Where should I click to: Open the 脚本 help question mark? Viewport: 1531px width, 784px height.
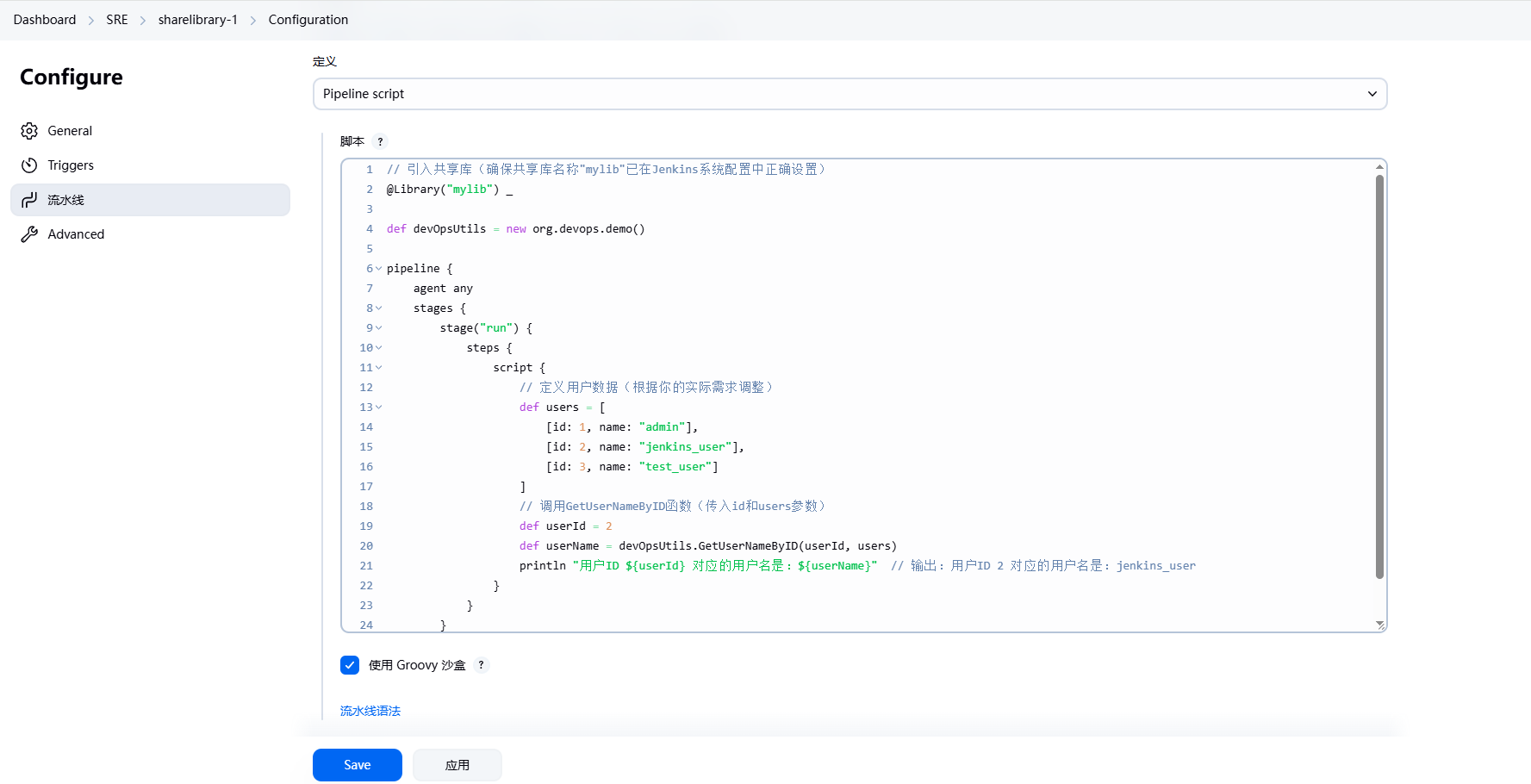point(380,142)
